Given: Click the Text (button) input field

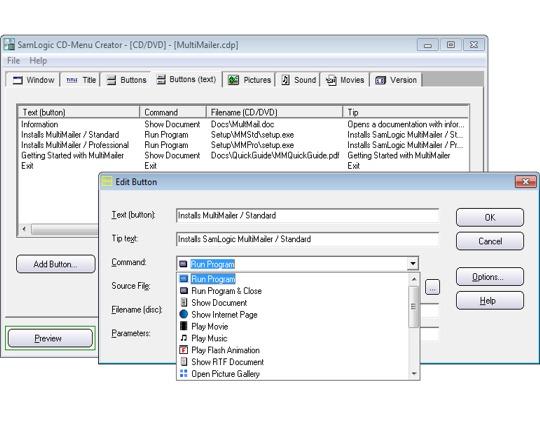Looking at the screenshot, I should pyautogui.click(x=307, y=216).
